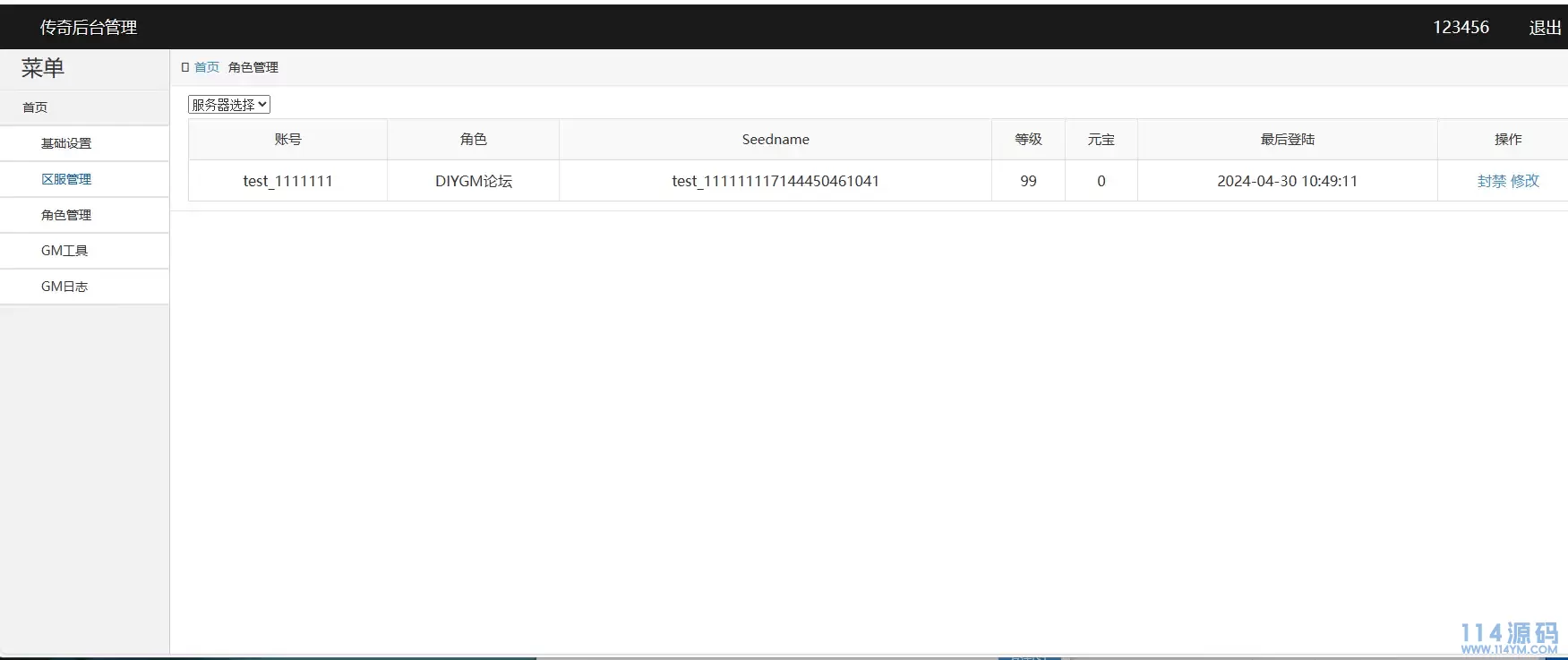The width and height of the screenshot is (1568, 660).
Task: Click 修改 to edit the role
Action: pos(1525,181)
